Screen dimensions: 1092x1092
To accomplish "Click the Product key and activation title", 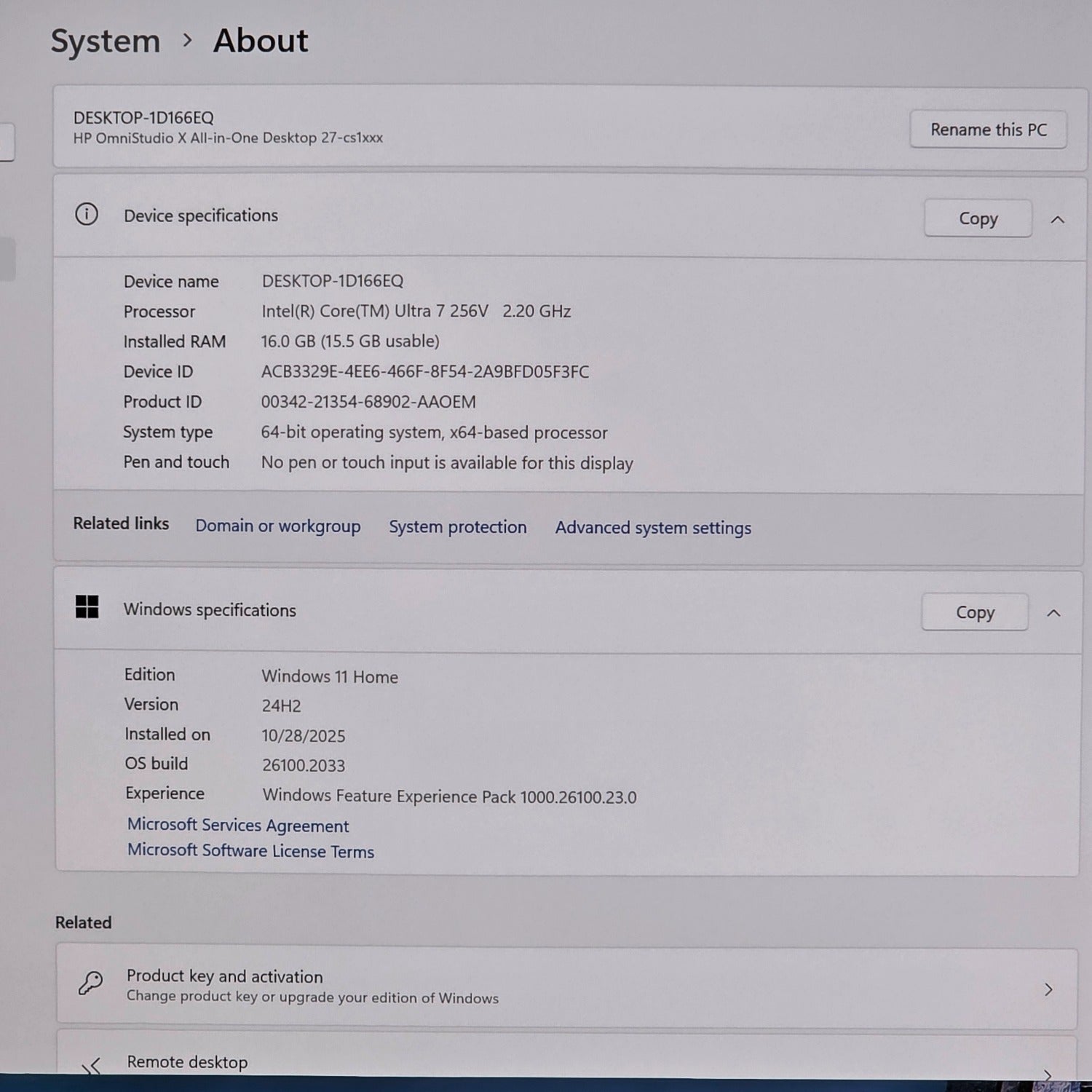I will pyautogui.click(x=224, y=976).
